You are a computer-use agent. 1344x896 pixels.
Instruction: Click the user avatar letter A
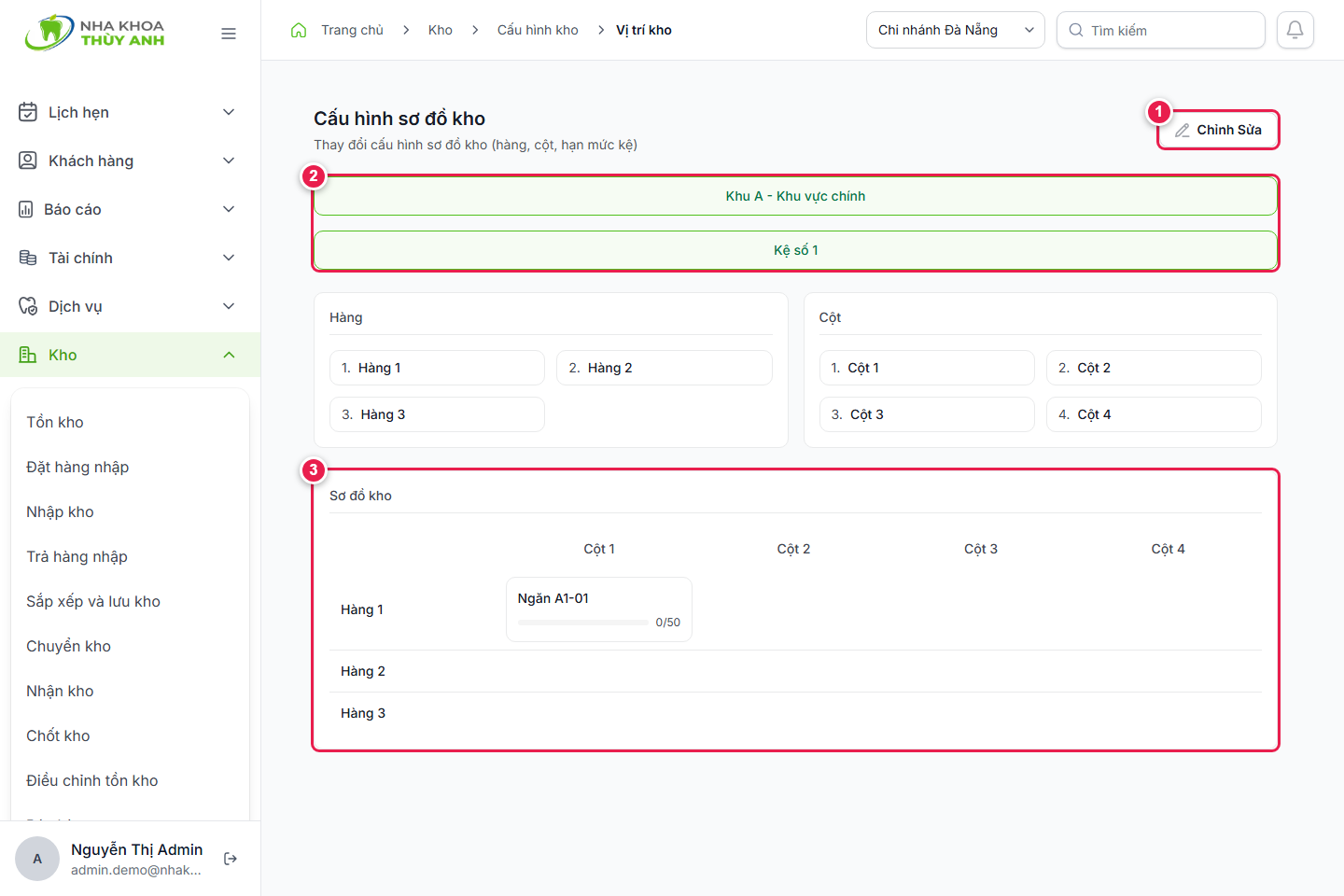(37, 859)
